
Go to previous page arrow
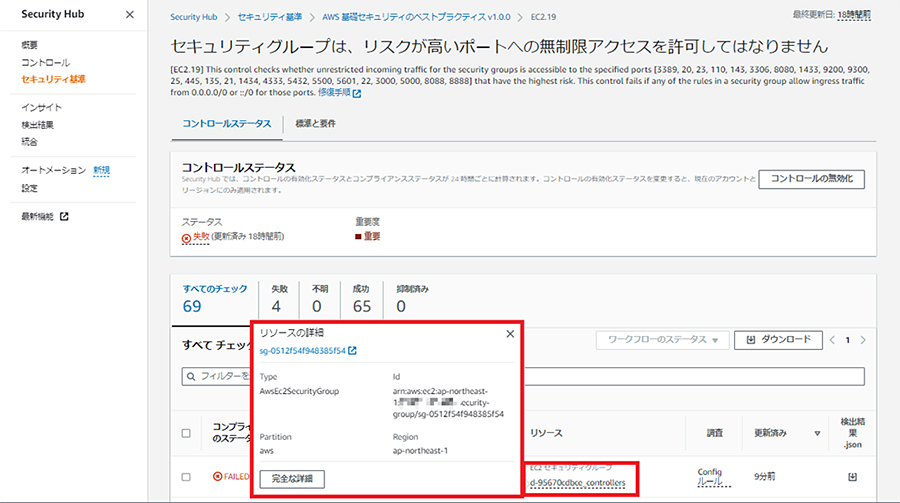pyautogui.click(x=832, y=340)
